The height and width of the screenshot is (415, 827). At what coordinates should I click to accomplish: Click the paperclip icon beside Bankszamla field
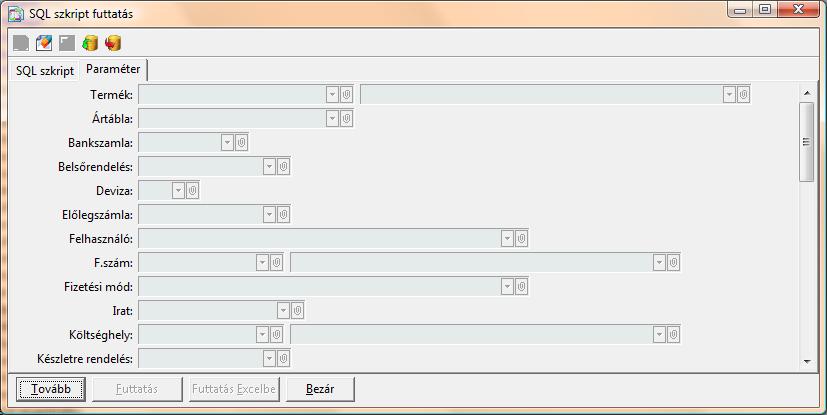[x=241, y=142]
